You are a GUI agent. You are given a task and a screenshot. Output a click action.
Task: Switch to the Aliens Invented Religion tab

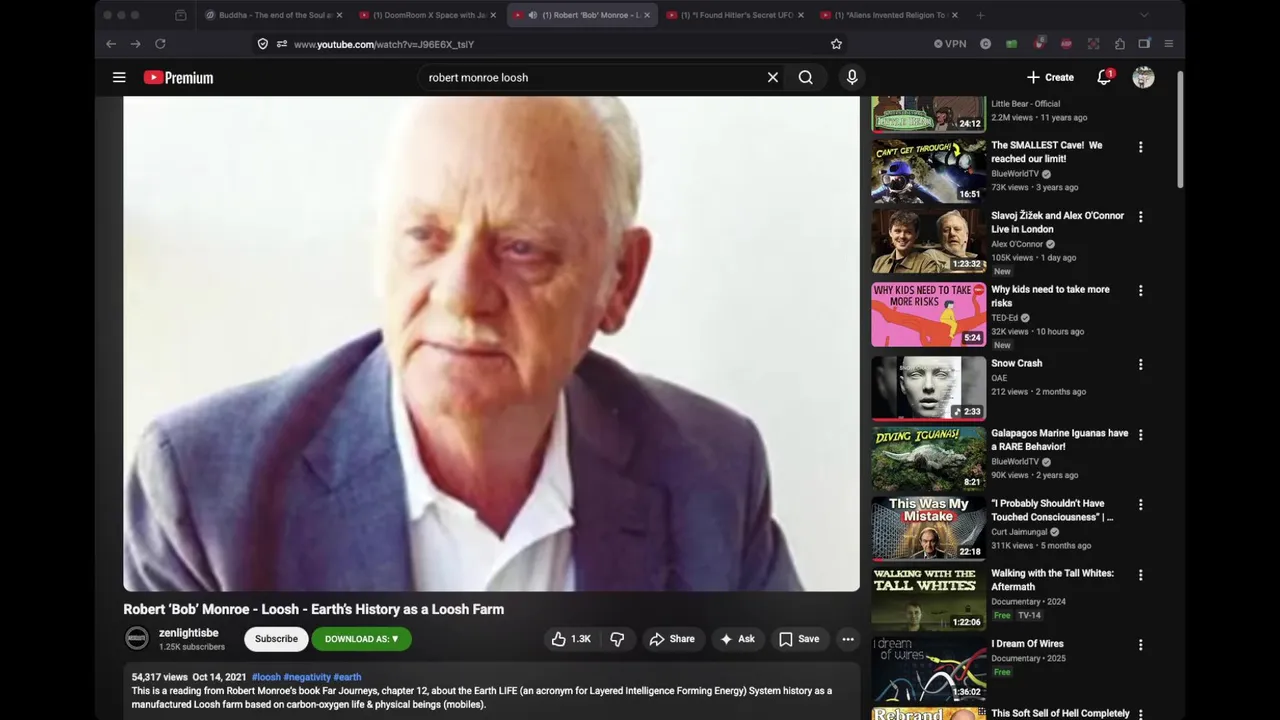(888, 15)
